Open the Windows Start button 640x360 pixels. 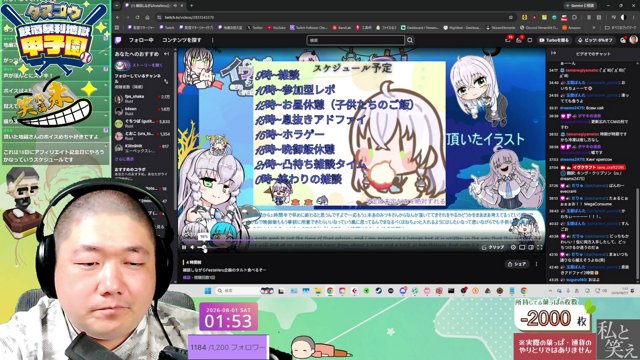[x=208, y=291]
